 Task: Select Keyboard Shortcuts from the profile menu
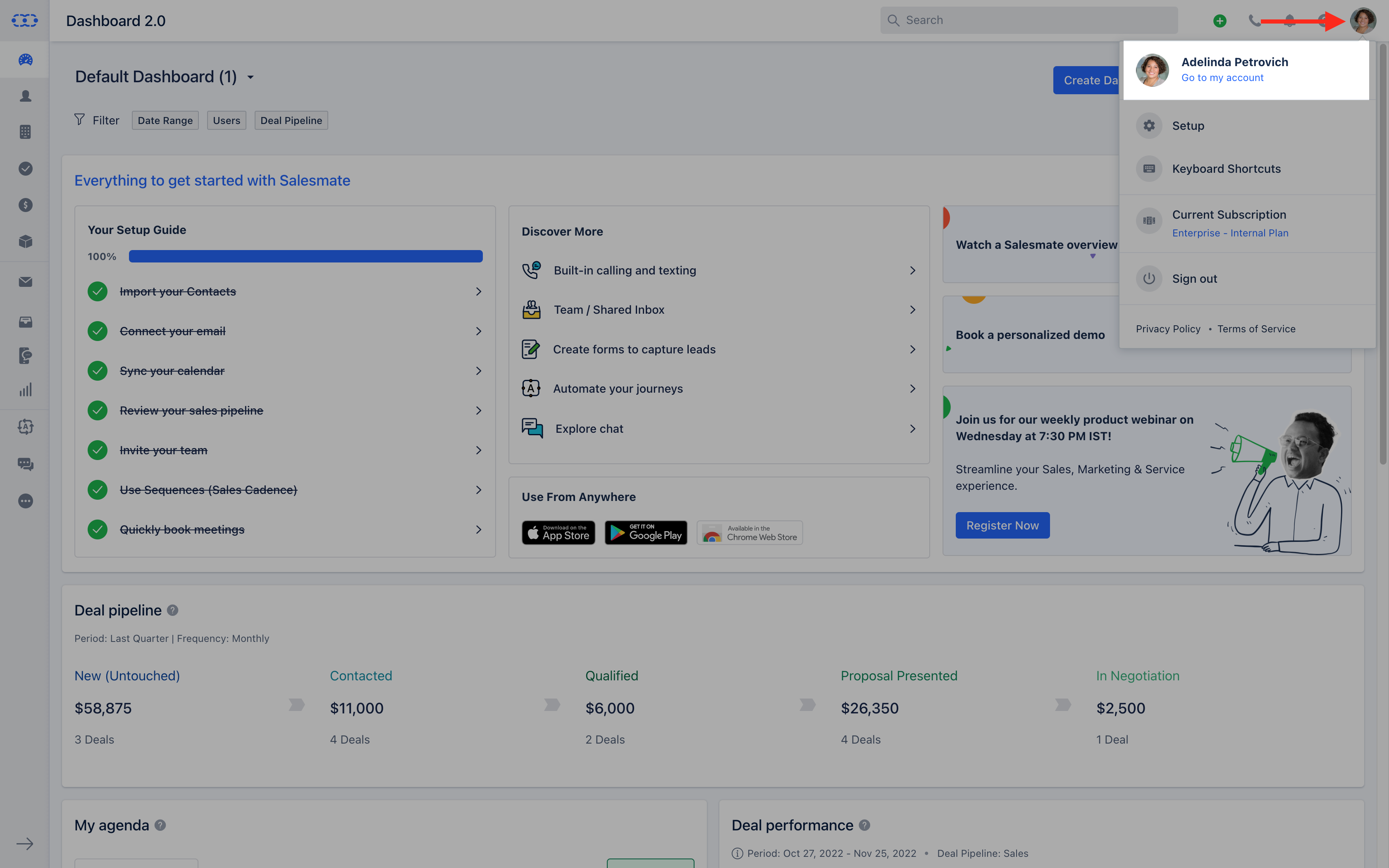[1247, 169]
